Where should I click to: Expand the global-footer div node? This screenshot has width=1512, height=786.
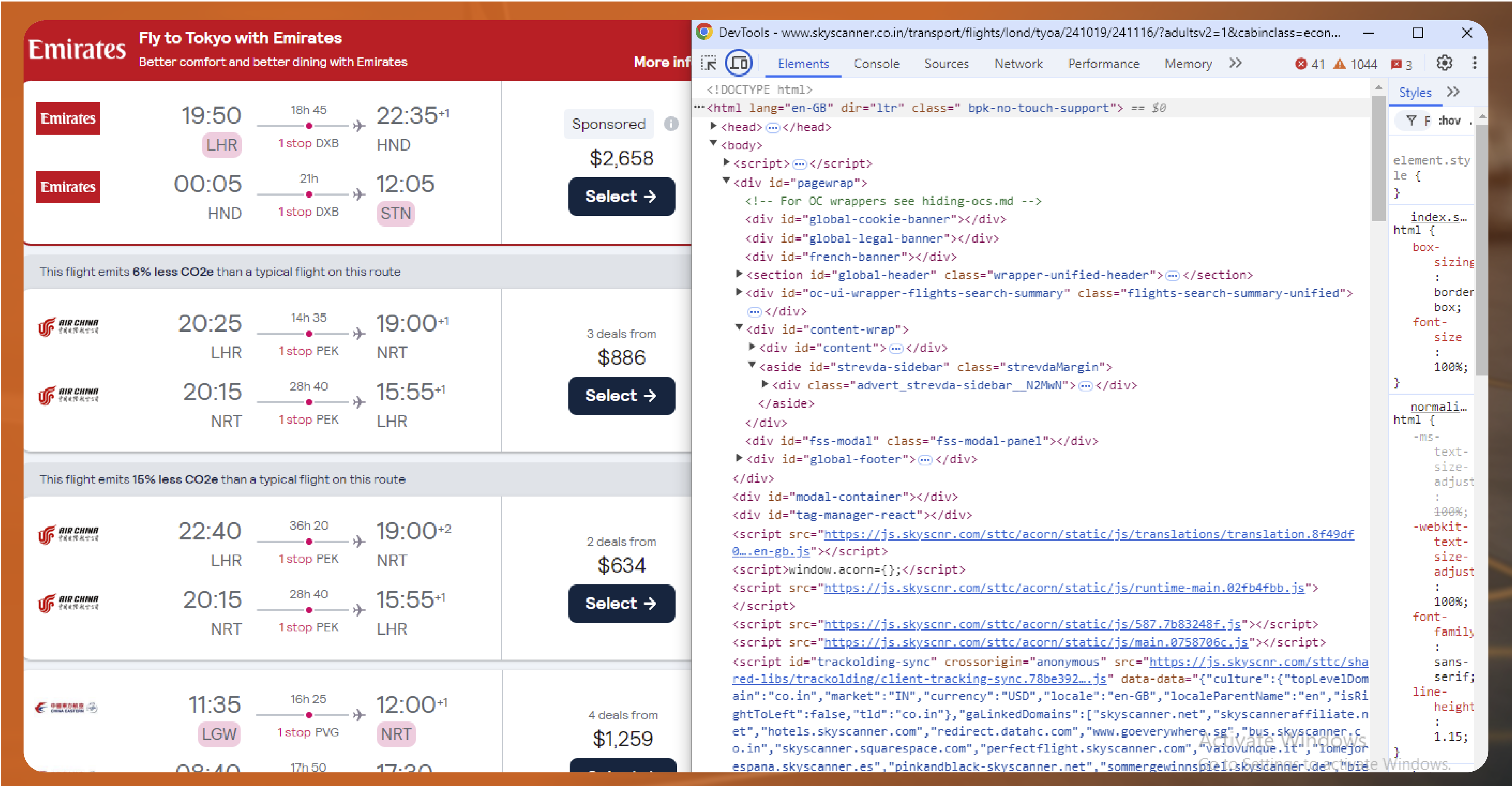tap(739, 458)
